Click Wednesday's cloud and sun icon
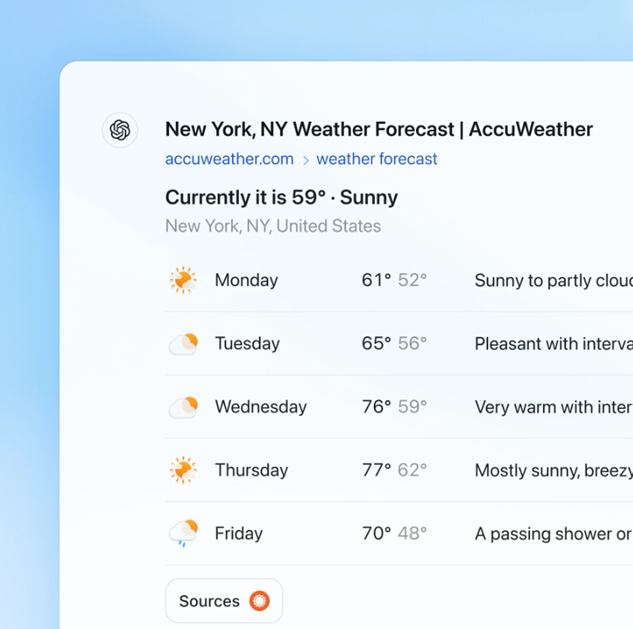This screenshot has width=633, height=629. coord(183,407)
